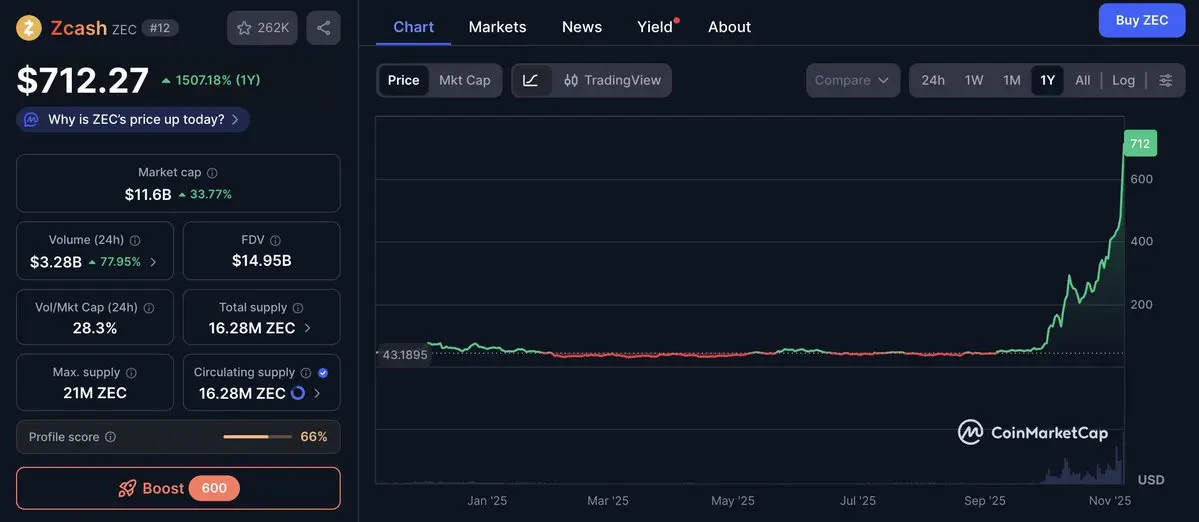Click the Jan '25 axis label
The width and height of the screenshot is (1199, 522).
coord(487,501)
